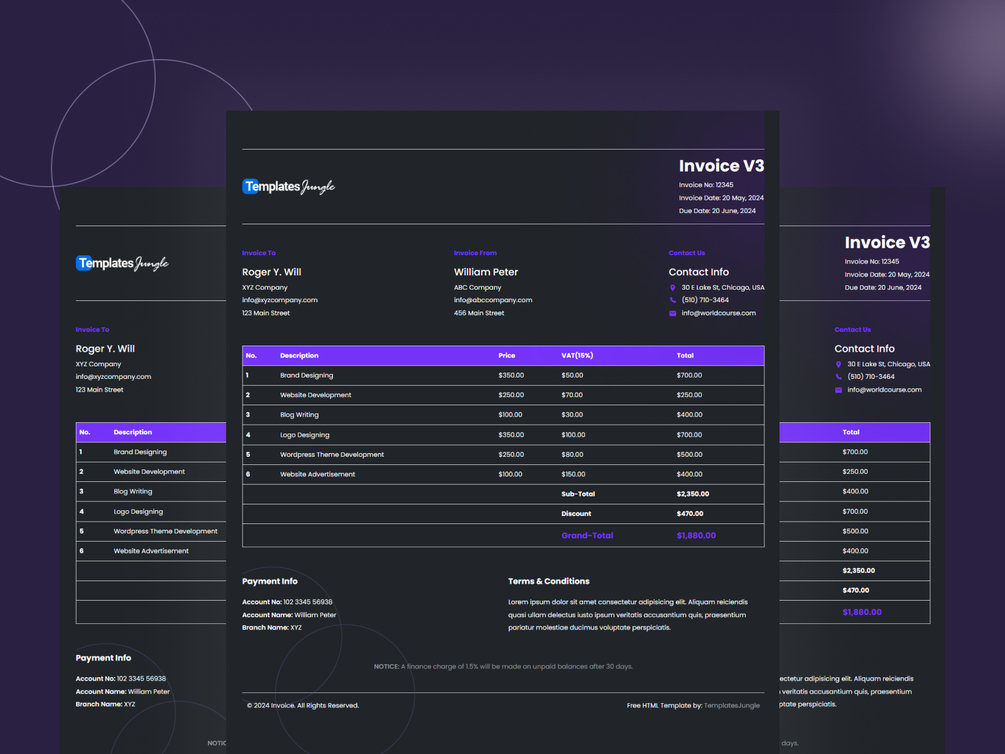The image size is (1005, 754).
Task: Click the 'Price' column header
Action: pyautogui.click(x=506, y=356)
